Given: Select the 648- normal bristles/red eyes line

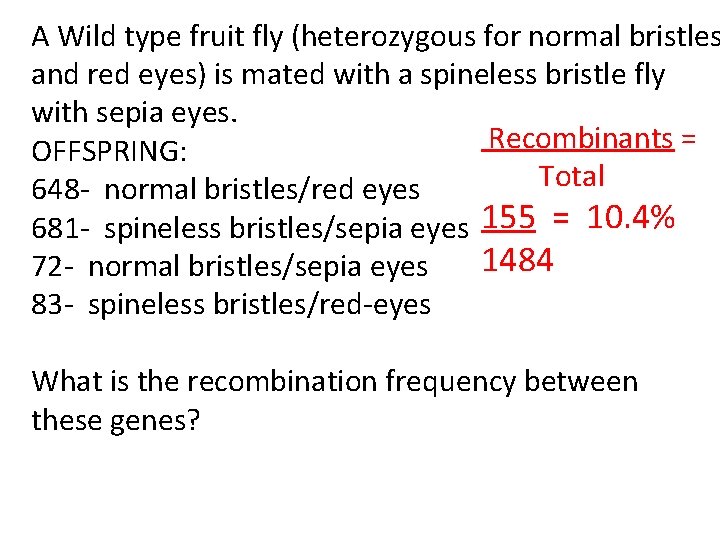Looking at the screenshot, I should [225, 189].
